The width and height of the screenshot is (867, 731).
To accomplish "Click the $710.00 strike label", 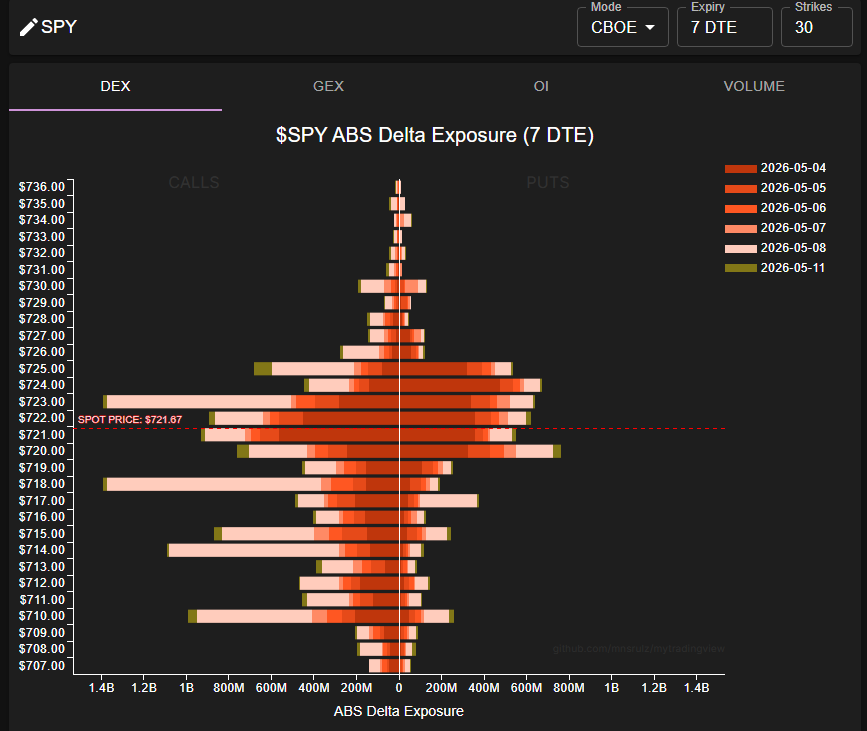I will pyautogui.click(x=42, y=616).
